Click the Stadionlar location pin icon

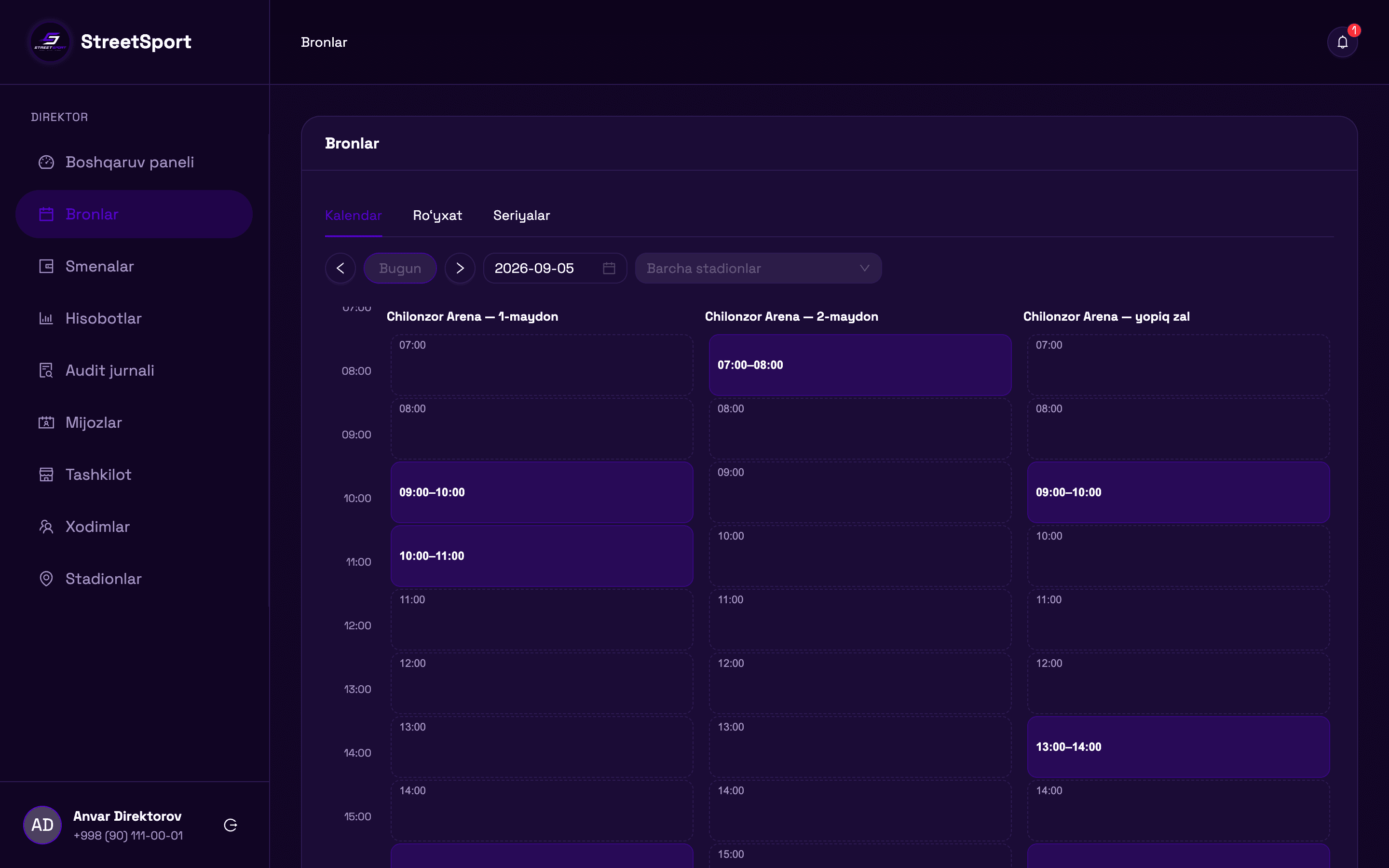pyautogui.click(x=46, y=579)
